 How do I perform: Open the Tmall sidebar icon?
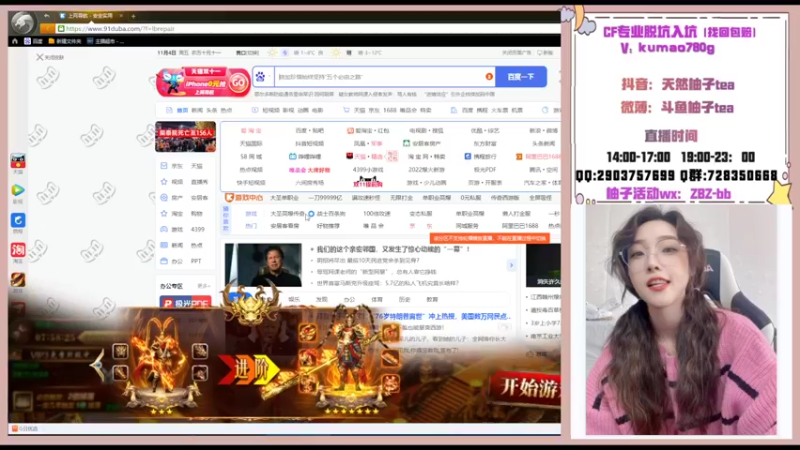pos(18,161)
